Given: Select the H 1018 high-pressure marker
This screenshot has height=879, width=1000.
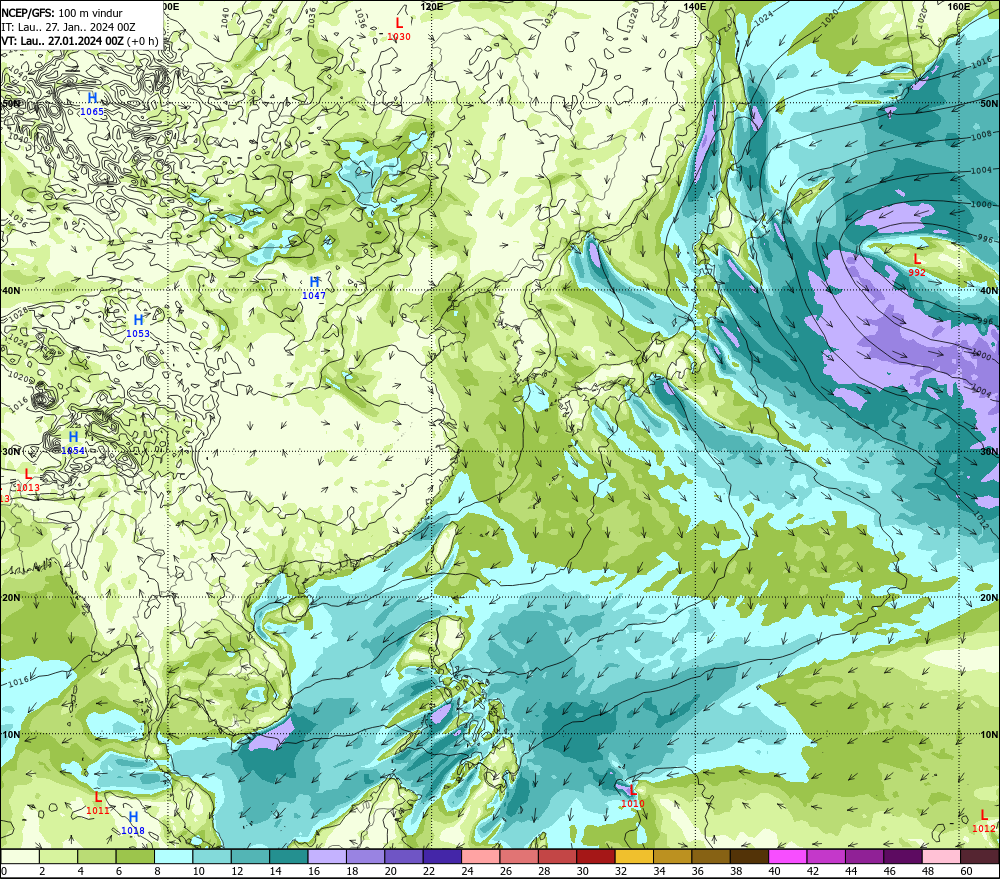Looking at the screenshot, I should pos(133,823).
